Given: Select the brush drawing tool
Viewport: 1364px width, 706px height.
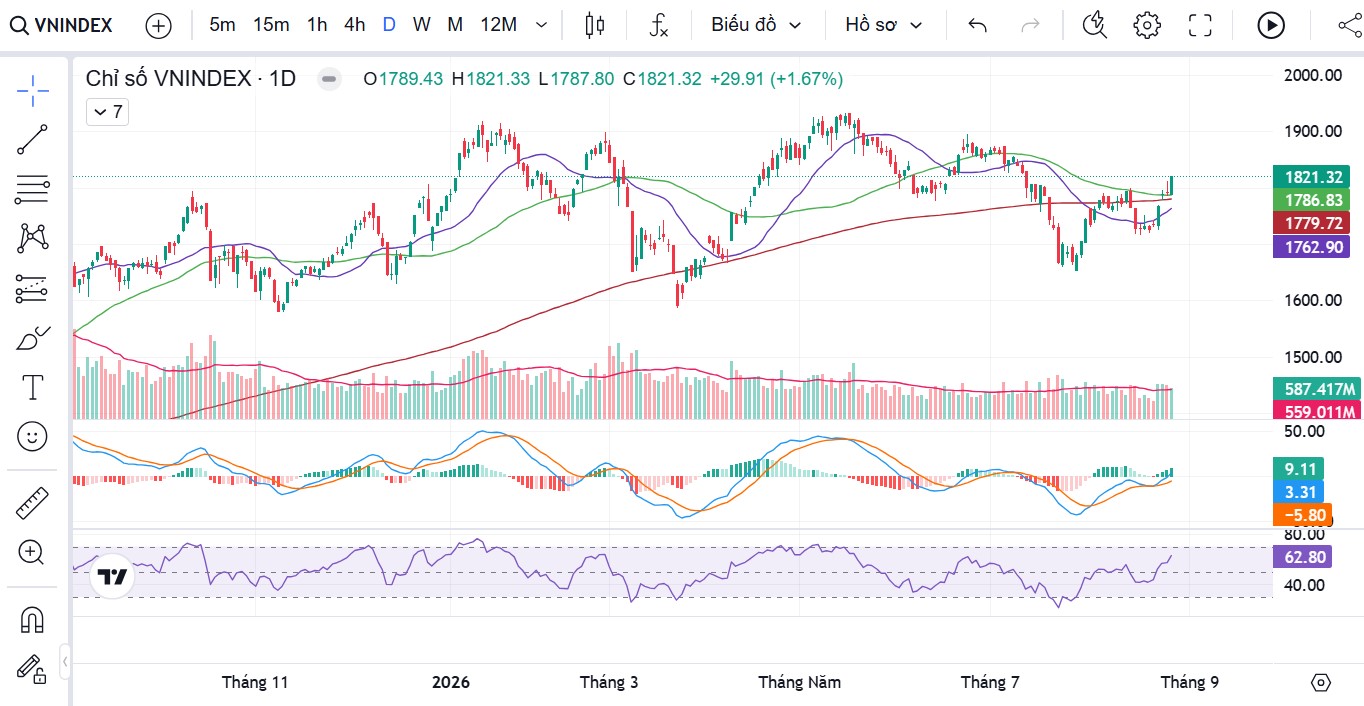Looking at the screenshot, I should 32,338.
